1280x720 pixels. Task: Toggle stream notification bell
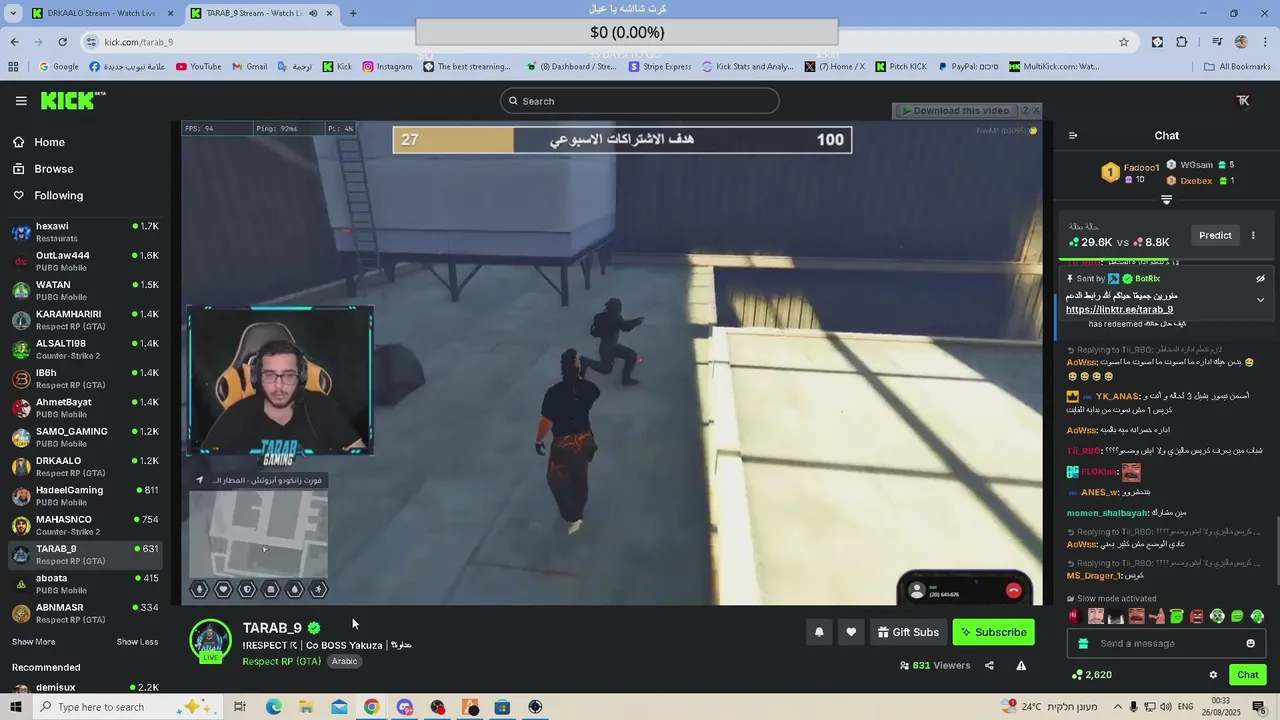coord(819,632)
